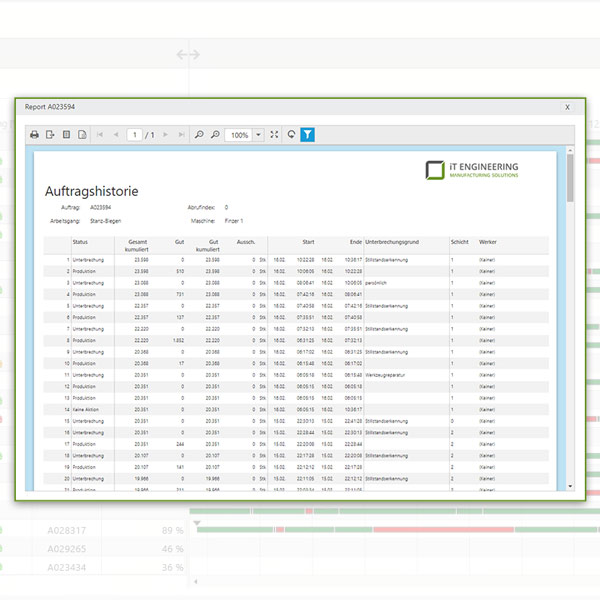Image resolution: width=600 pixels, height=600 pixels.
Task: Go to the previous page
Action: tap(115, 134)
